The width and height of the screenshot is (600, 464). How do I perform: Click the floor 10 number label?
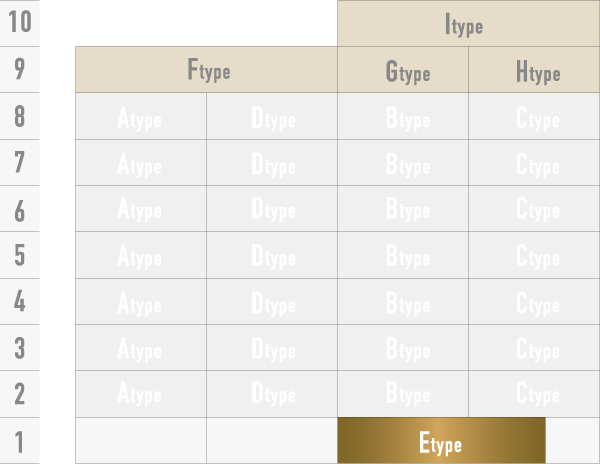20,23
